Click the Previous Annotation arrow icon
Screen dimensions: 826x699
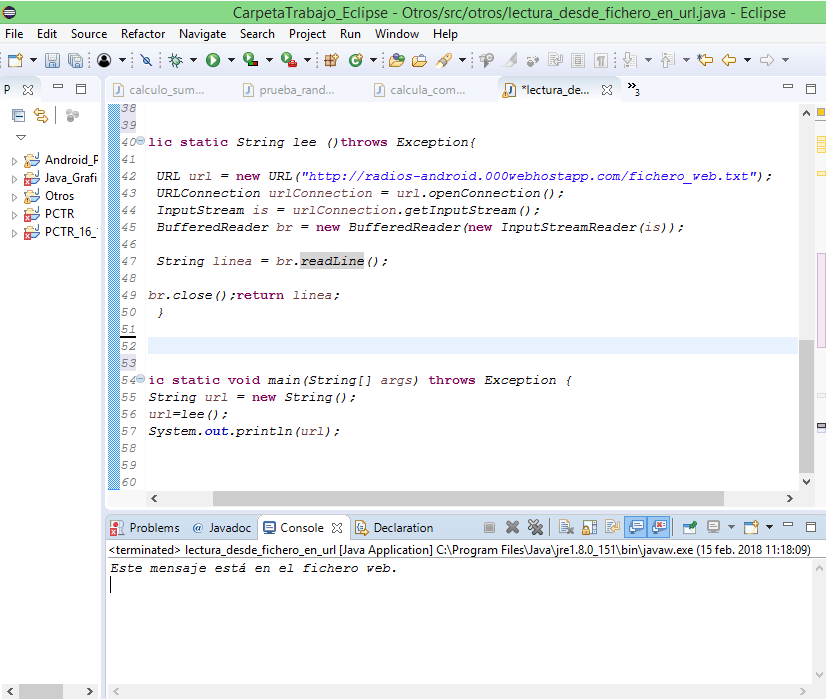click(667, 60)
